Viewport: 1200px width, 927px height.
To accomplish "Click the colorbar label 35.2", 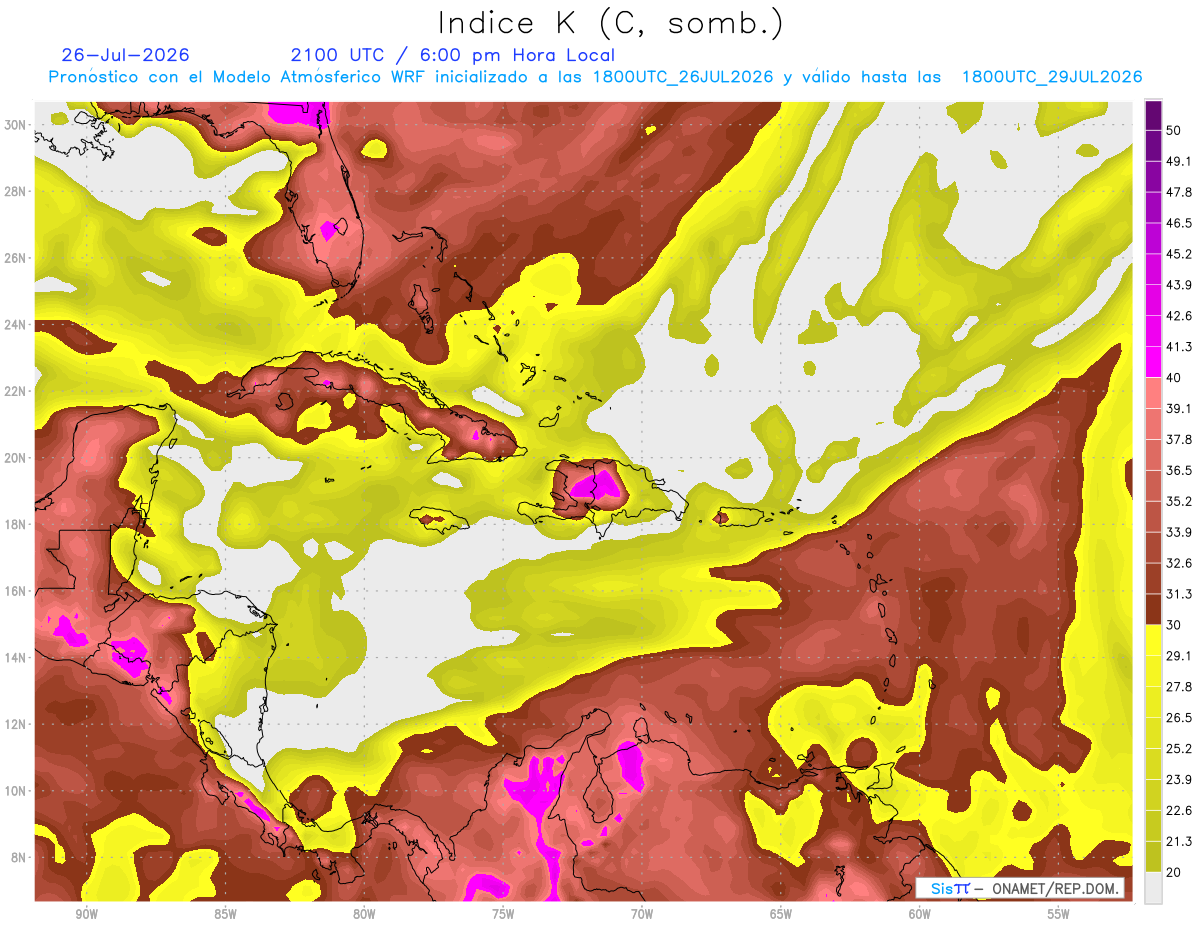I will pyautogui.click(x=1179, y=501).
